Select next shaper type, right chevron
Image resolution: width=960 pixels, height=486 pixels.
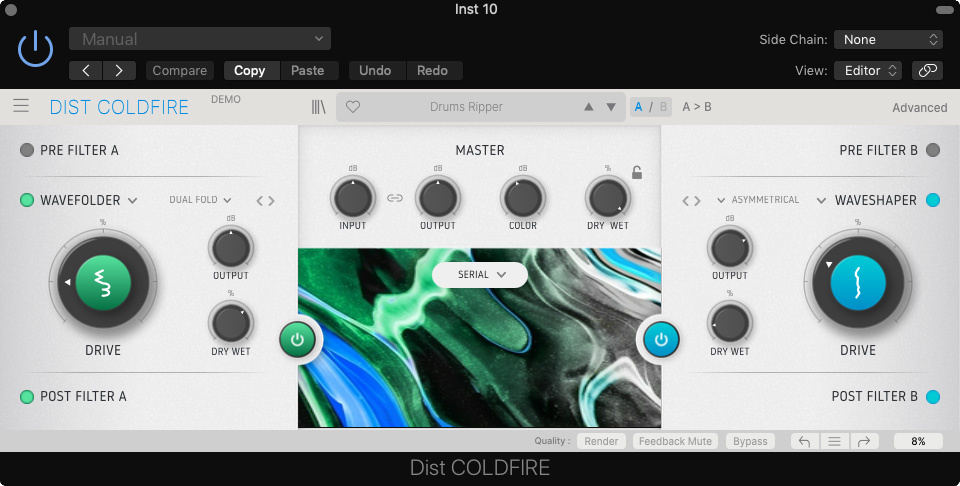click(x=697, y=200)
